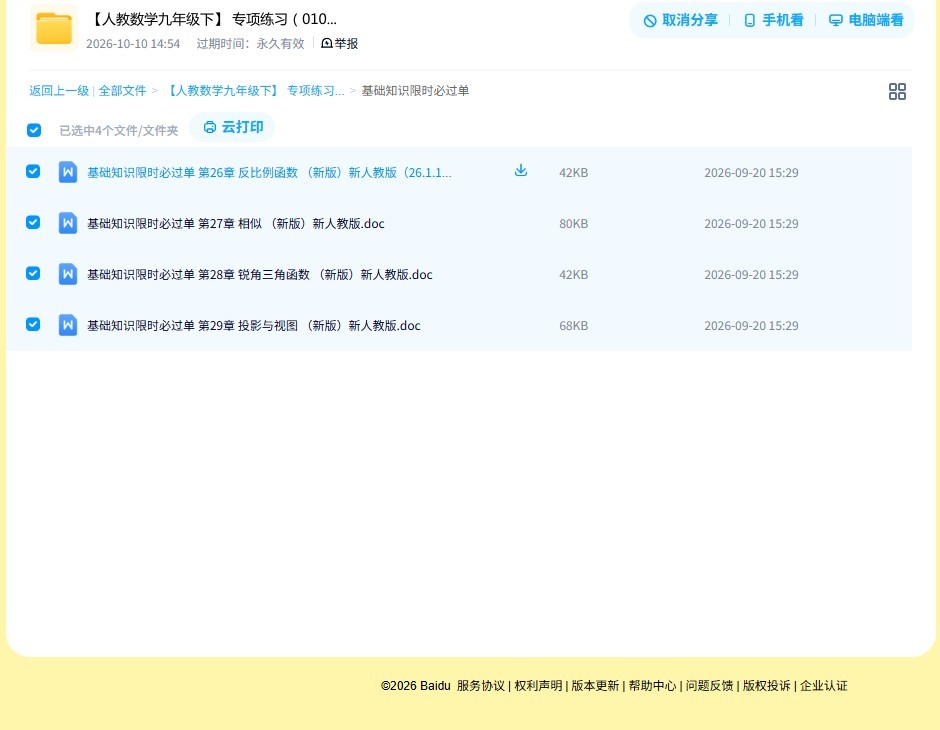
Task: Click the 电脑端看 button
Action: click(866, 20)
